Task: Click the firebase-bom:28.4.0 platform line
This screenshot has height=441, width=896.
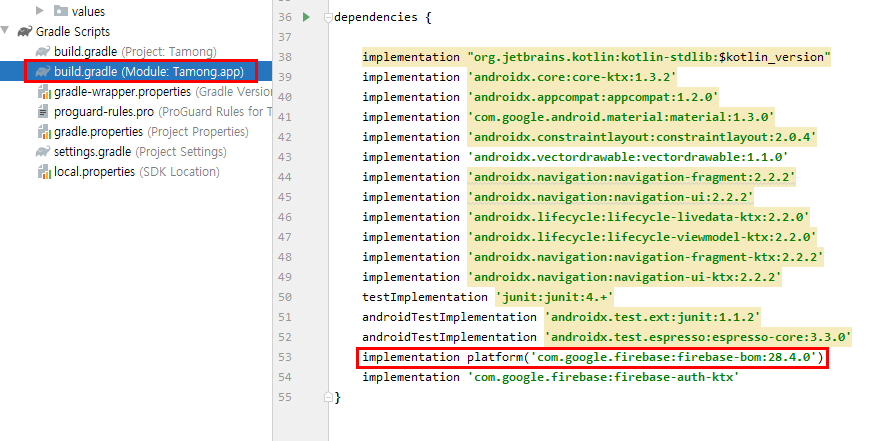Action: coord(592,358)
